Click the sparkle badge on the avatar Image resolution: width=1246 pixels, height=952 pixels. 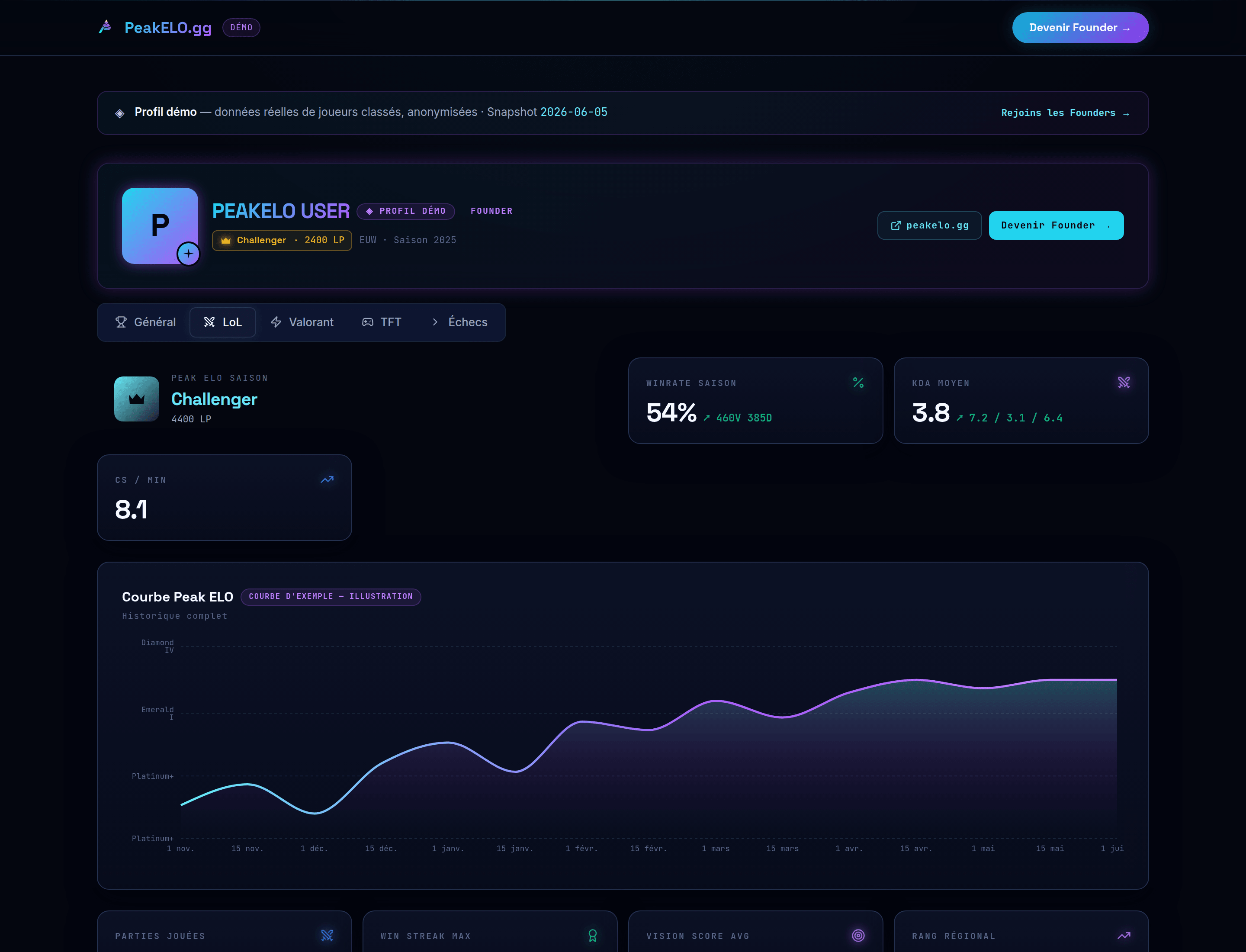tap(188, 254)
